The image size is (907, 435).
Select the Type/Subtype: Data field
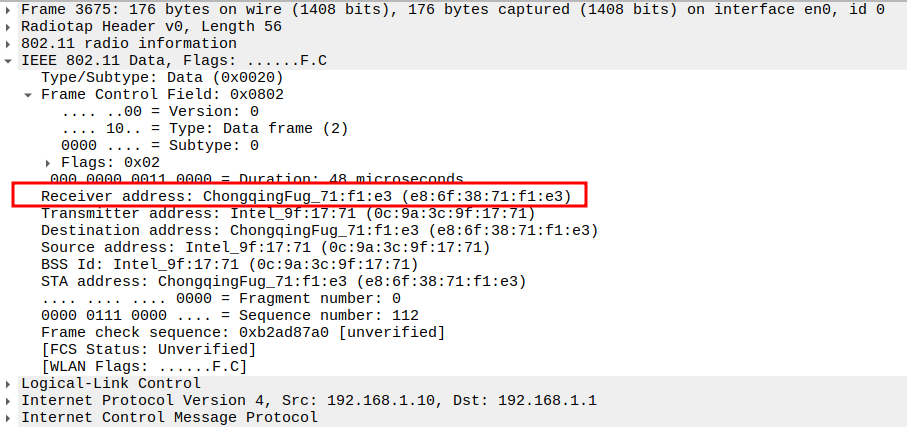point(162,77)
